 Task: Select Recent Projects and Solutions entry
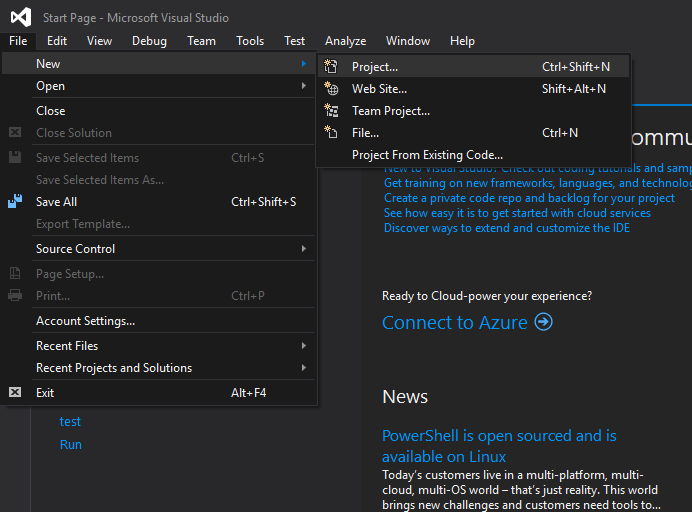159,368
